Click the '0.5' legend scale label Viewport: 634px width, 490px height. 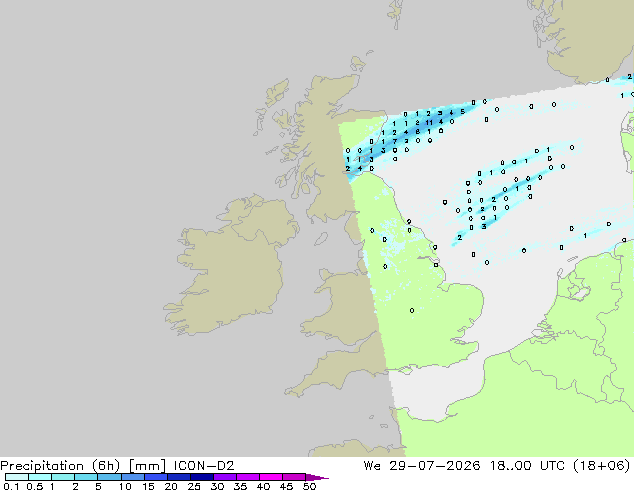click(x=34, y=486)
